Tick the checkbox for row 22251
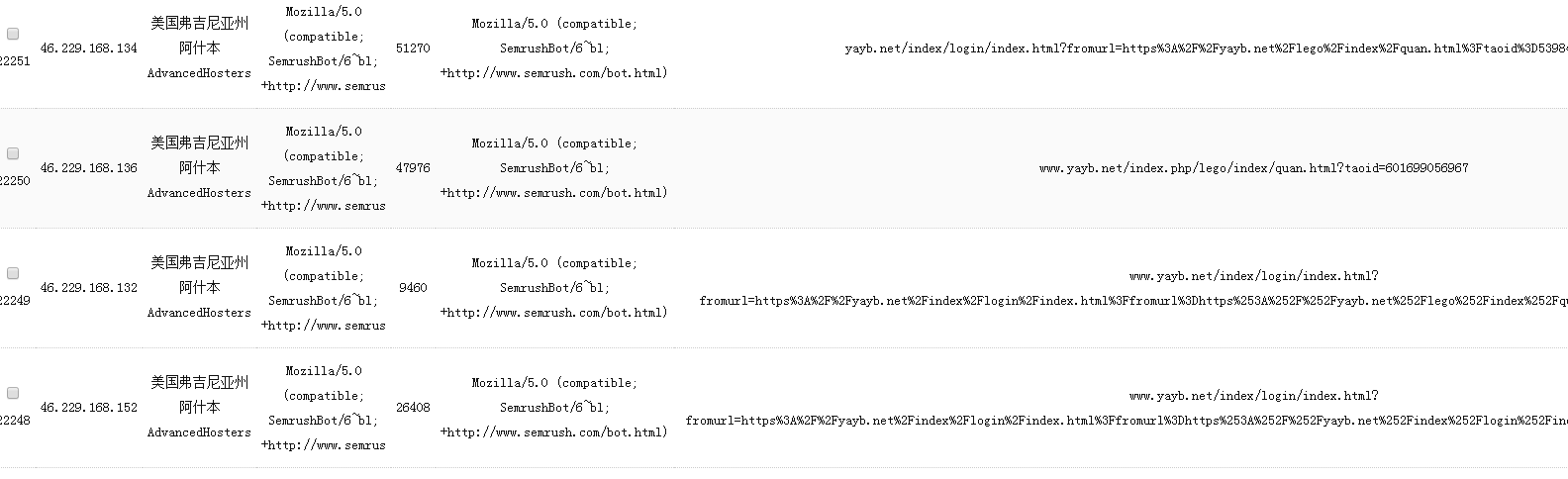 [x=13, y=35]
